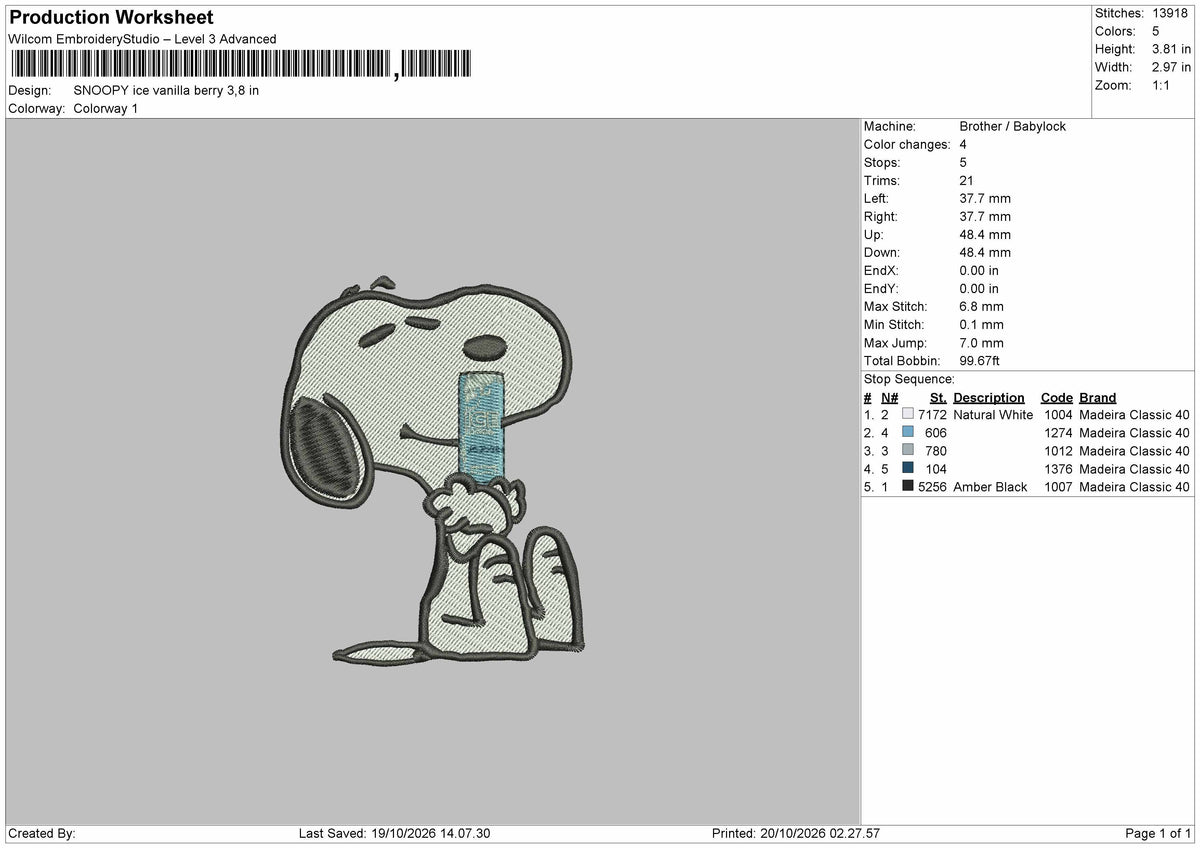Click the 'Production Worksheet' title
Image resolution: width=1200 pixels, height=848 pixels.
(x=111, y=18)
